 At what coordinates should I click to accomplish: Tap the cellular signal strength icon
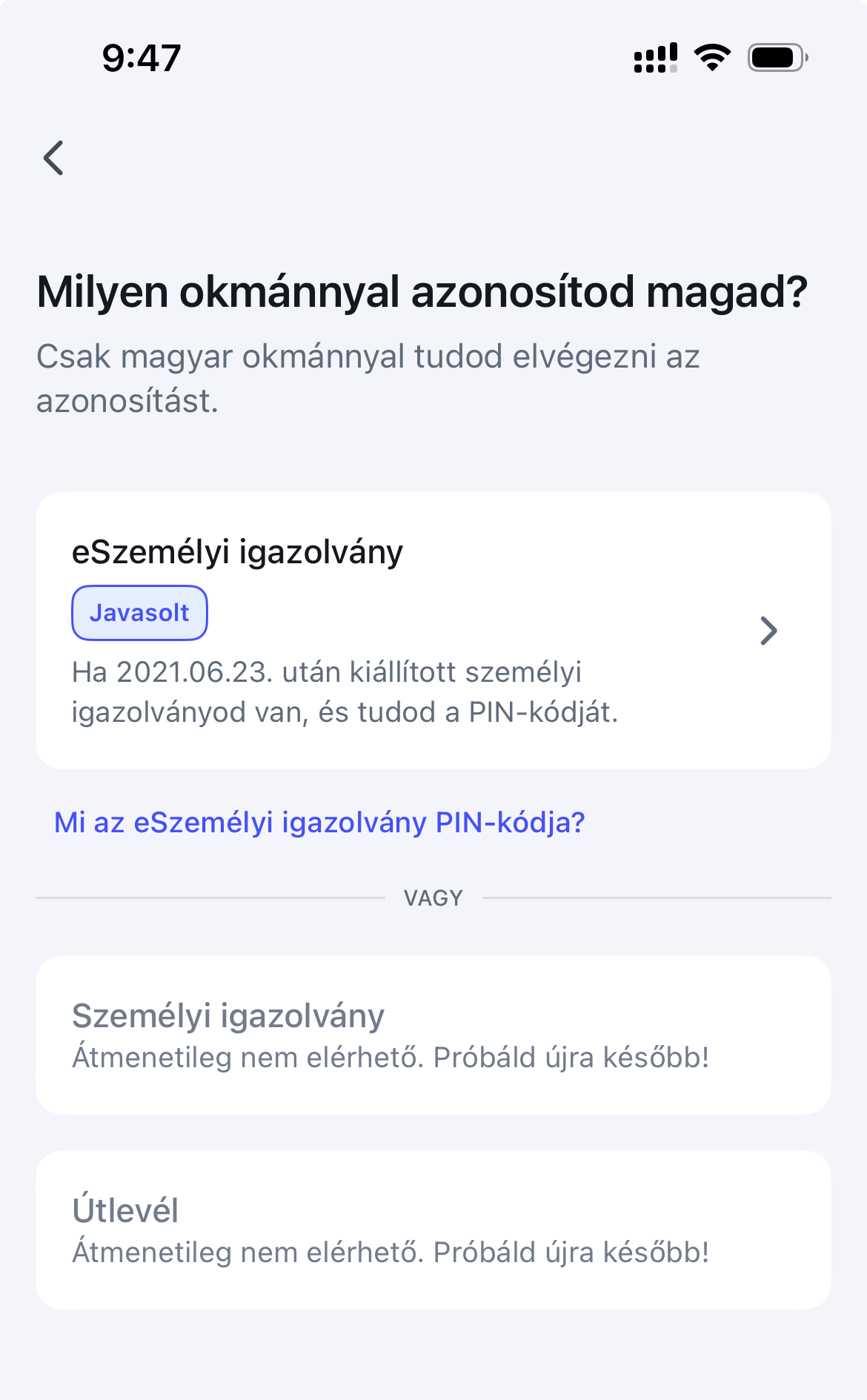655,58
